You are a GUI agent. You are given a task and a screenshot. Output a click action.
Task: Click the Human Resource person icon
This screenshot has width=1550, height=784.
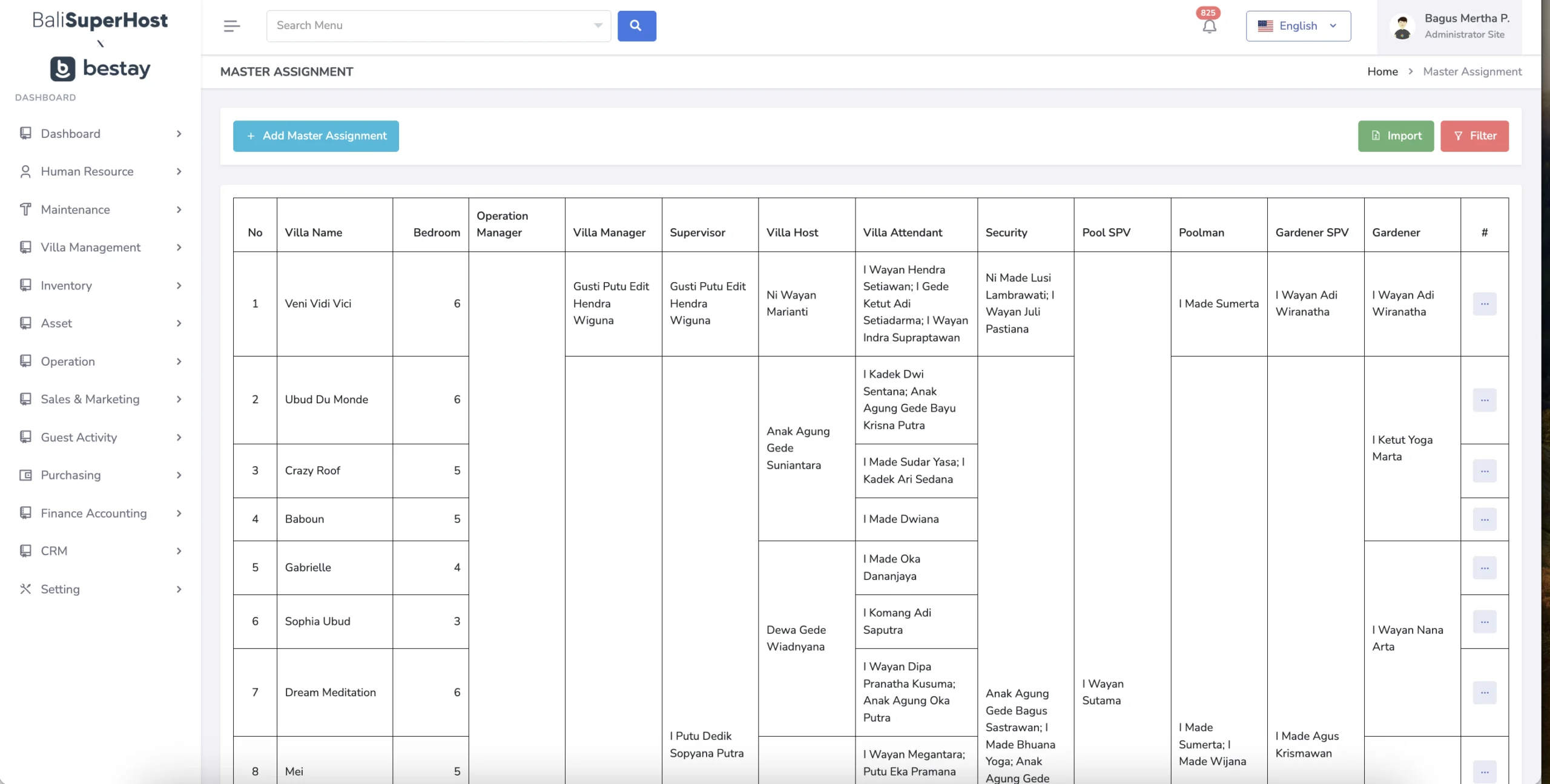(25, 171)
